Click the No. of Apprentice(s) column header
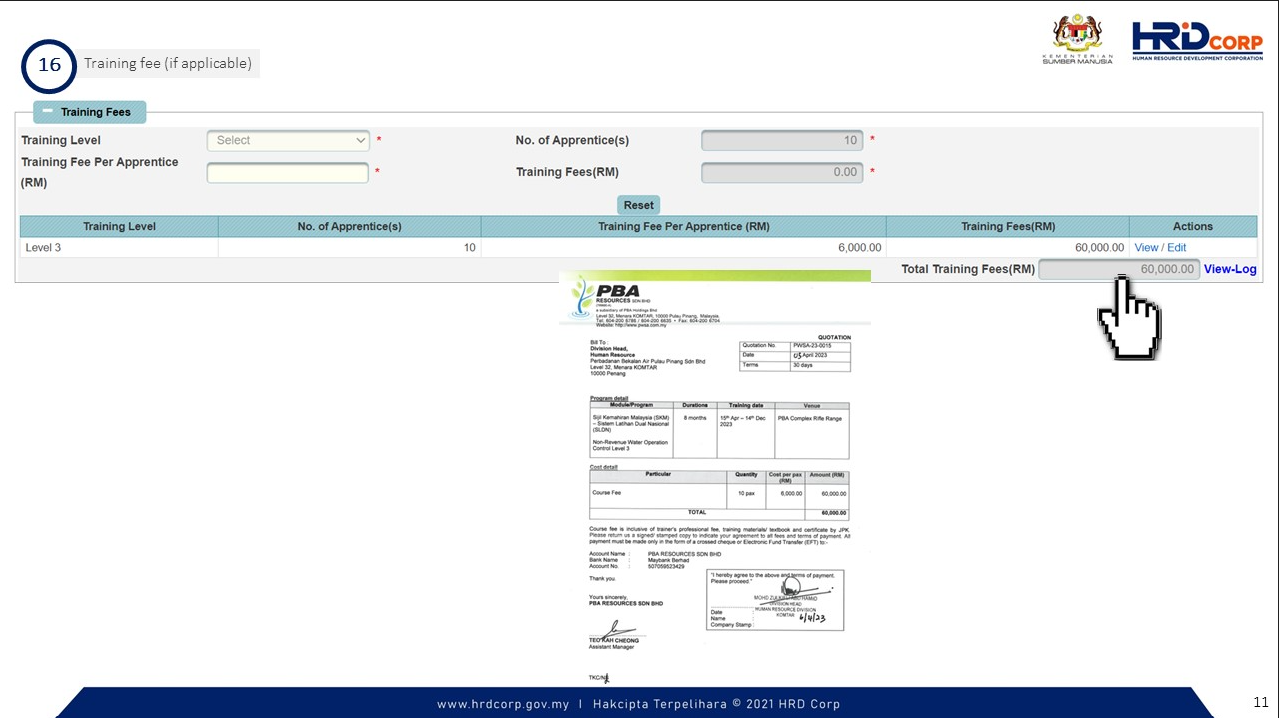Viewport: 1279px width, 718px height. coord(349,226)
